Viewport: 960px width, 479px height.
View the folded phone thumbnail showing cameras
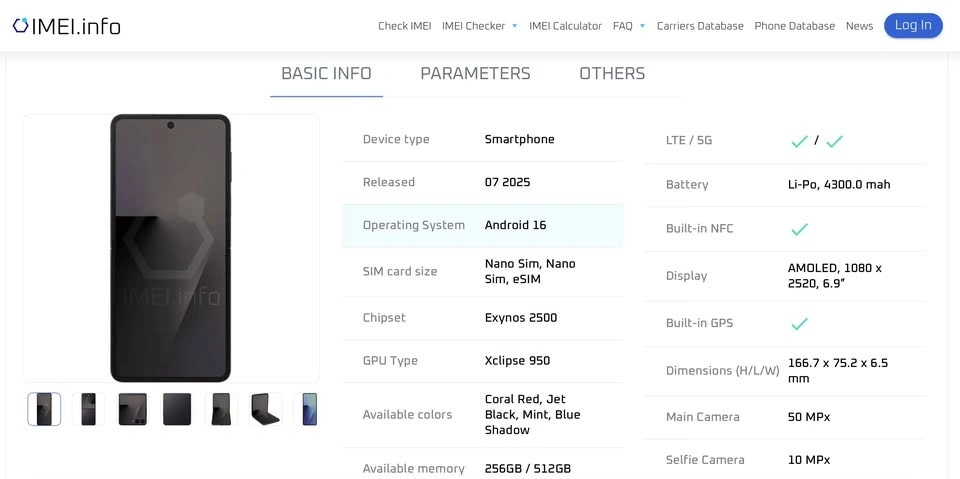132,409
